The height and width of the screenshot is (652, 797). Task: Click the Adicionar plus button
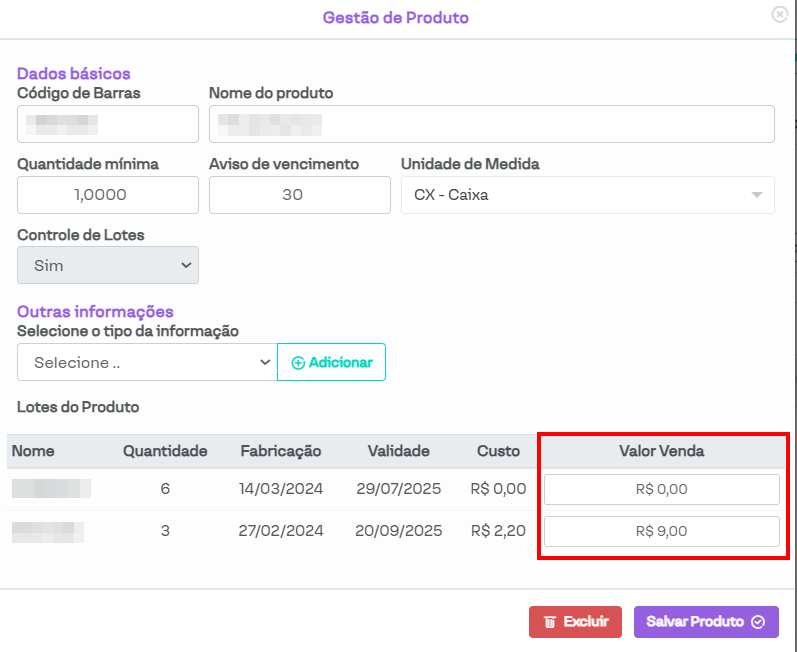pyautogui.click(x=331, y=363)
